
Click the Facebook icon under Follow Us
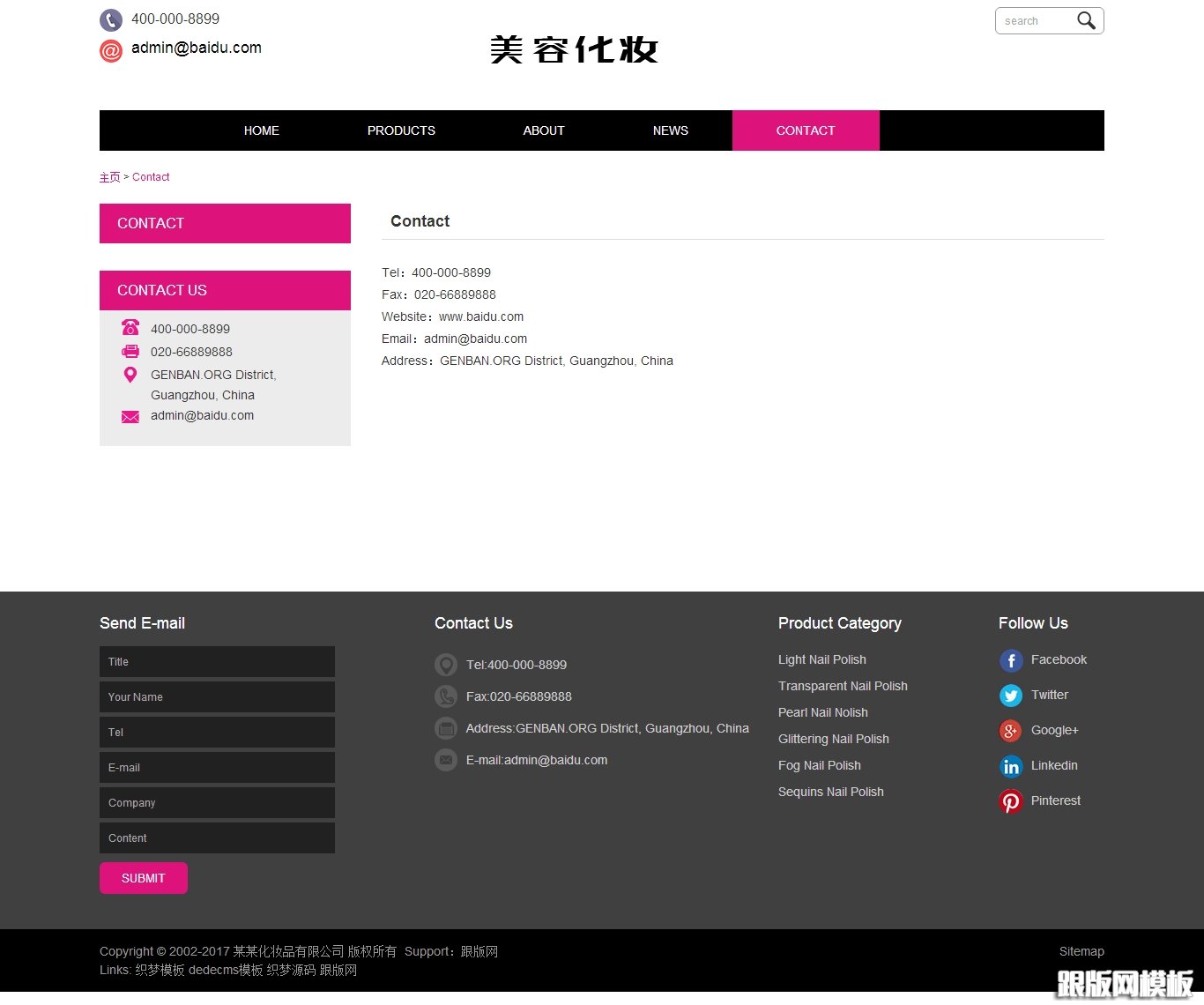(1010, 659)
